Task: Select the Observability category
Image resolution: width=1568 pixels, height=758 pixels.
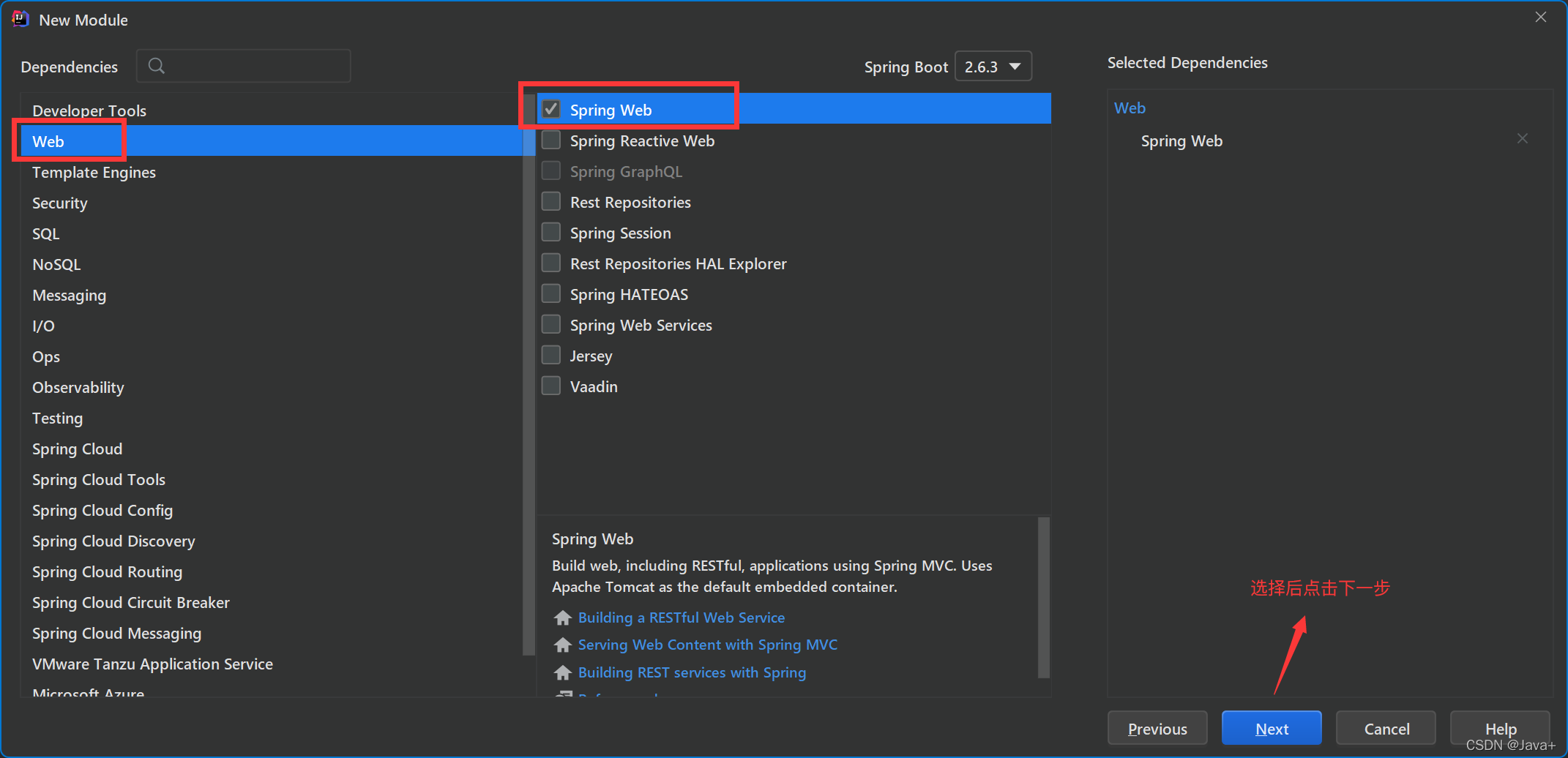Action: pyautogui.click(x=272, y=387)
